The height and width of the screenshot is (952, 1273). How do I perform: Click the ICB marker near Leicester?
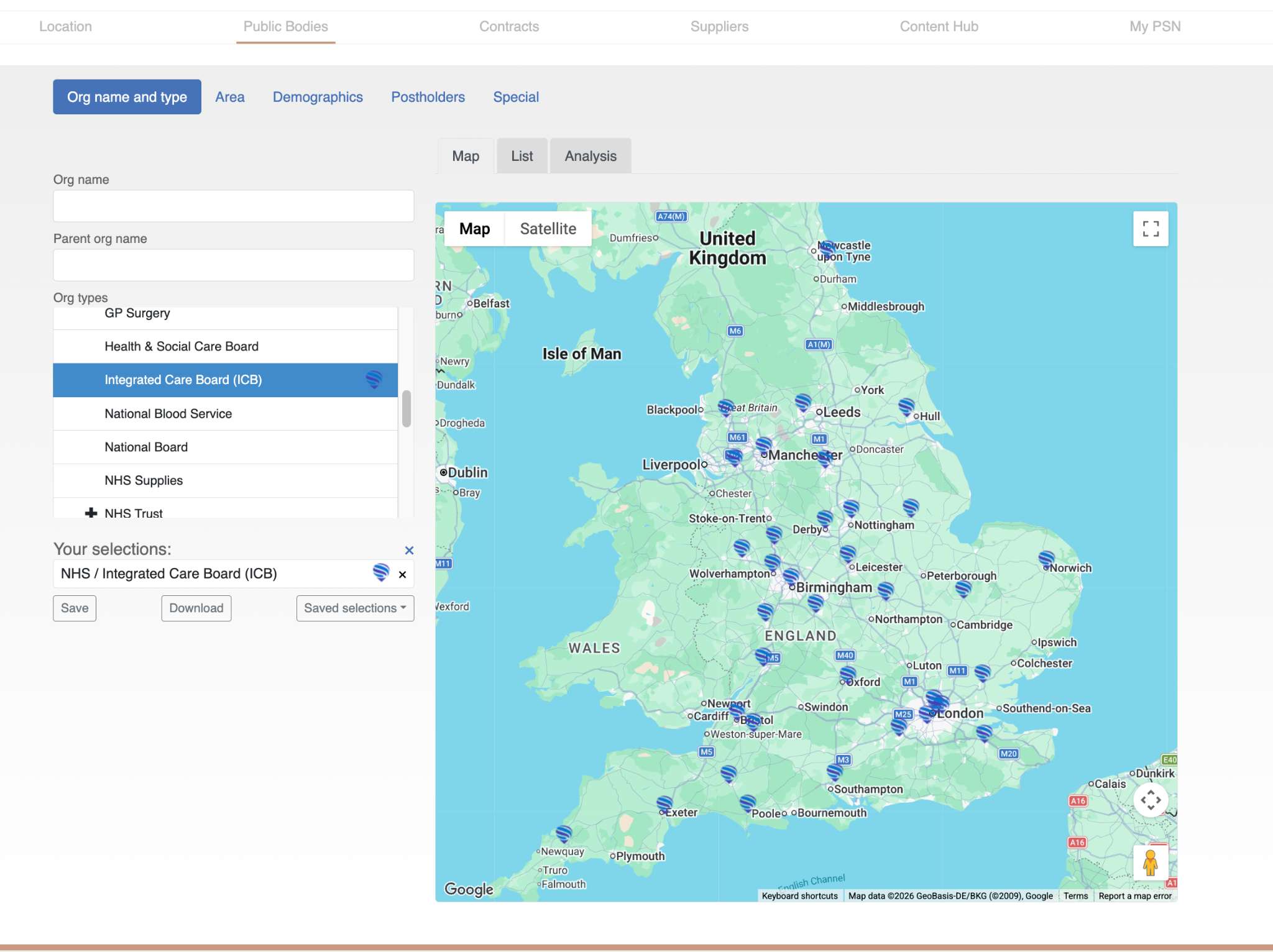point(848,554)
